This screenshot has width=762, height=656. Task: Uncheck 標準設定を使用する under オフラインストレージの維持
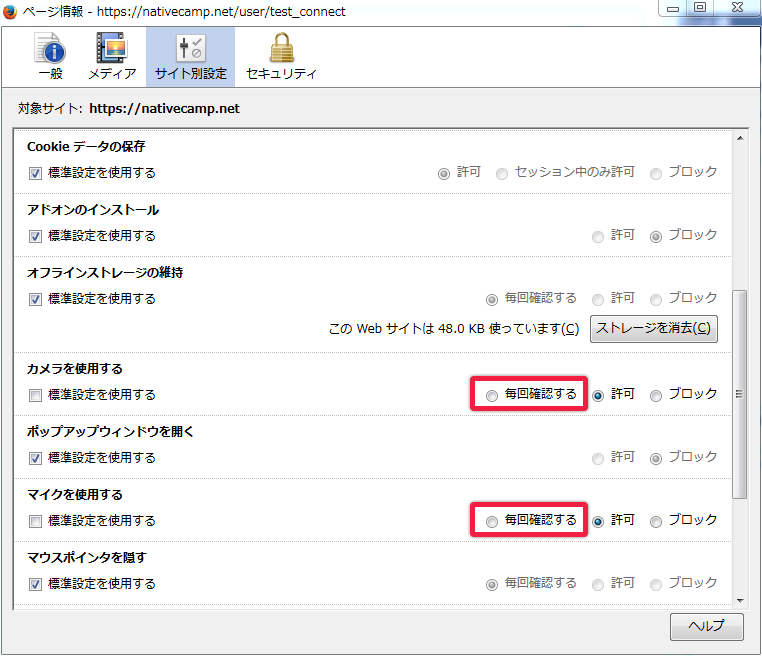[35, 299]
